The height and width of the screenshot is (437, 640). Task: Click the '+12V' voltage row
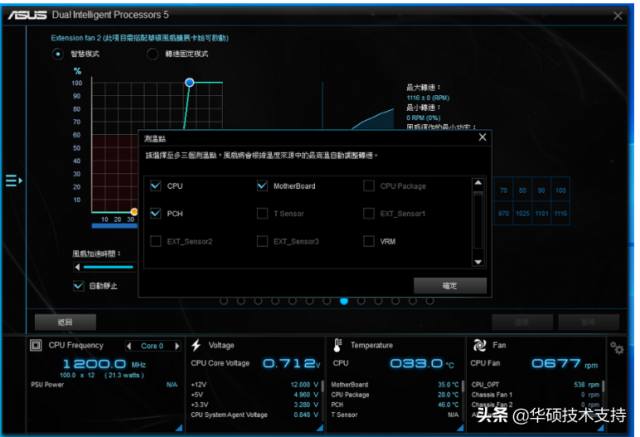point(254,385)
